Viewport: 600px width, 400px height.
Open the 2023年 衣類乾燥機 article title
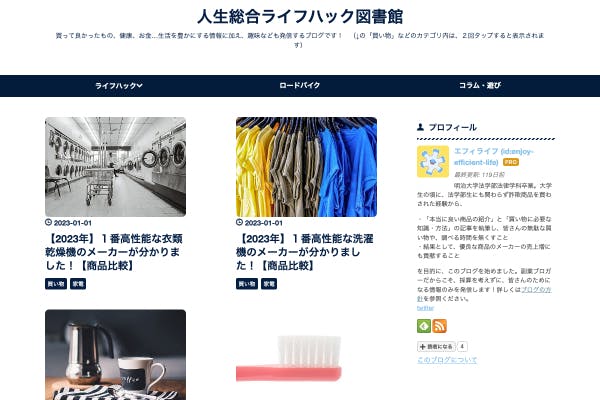114,252
